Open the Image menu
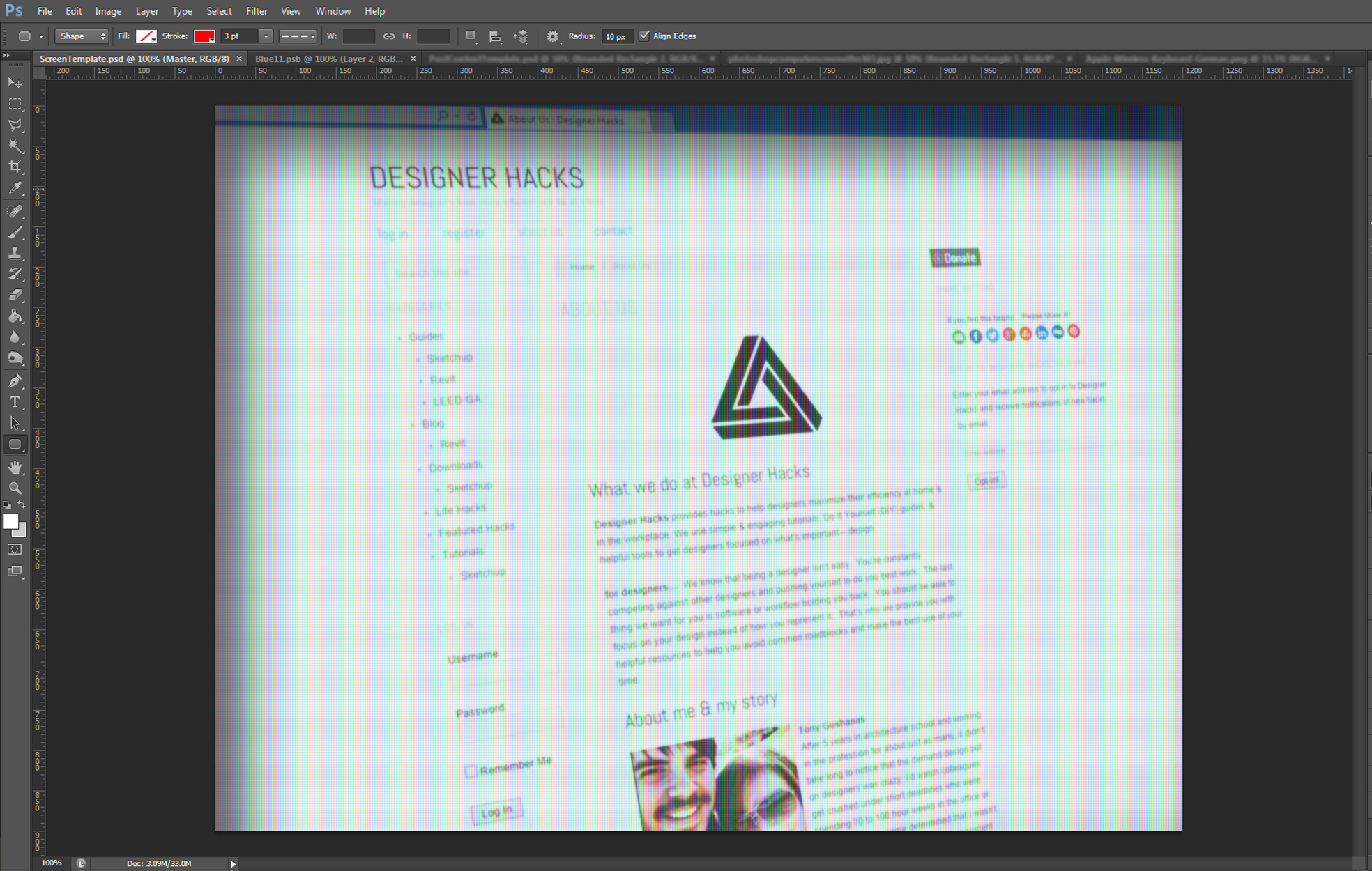The width and height of the screenshot is (1372, 871). 108,11
